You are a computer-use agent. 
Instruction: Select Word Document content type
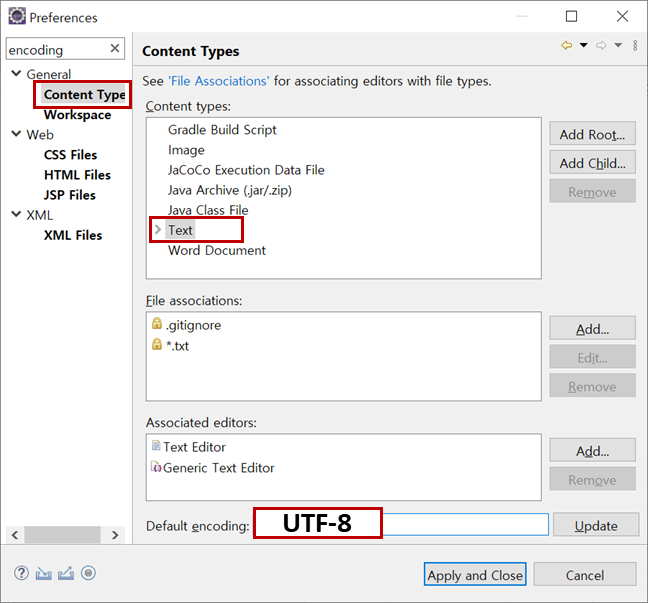217,250
